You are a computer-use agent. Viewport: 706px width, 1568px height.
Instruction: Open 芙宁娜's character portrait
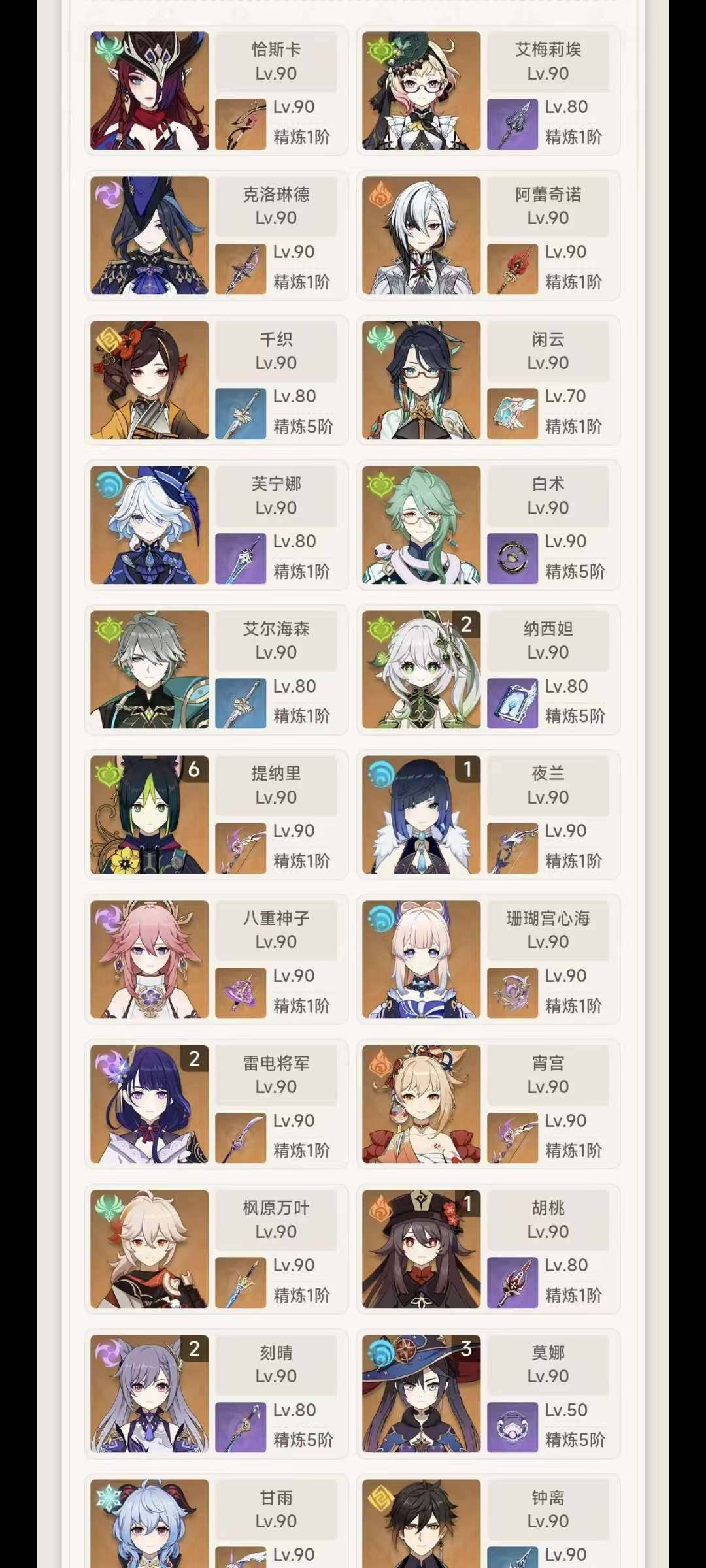tap(150, 525)
